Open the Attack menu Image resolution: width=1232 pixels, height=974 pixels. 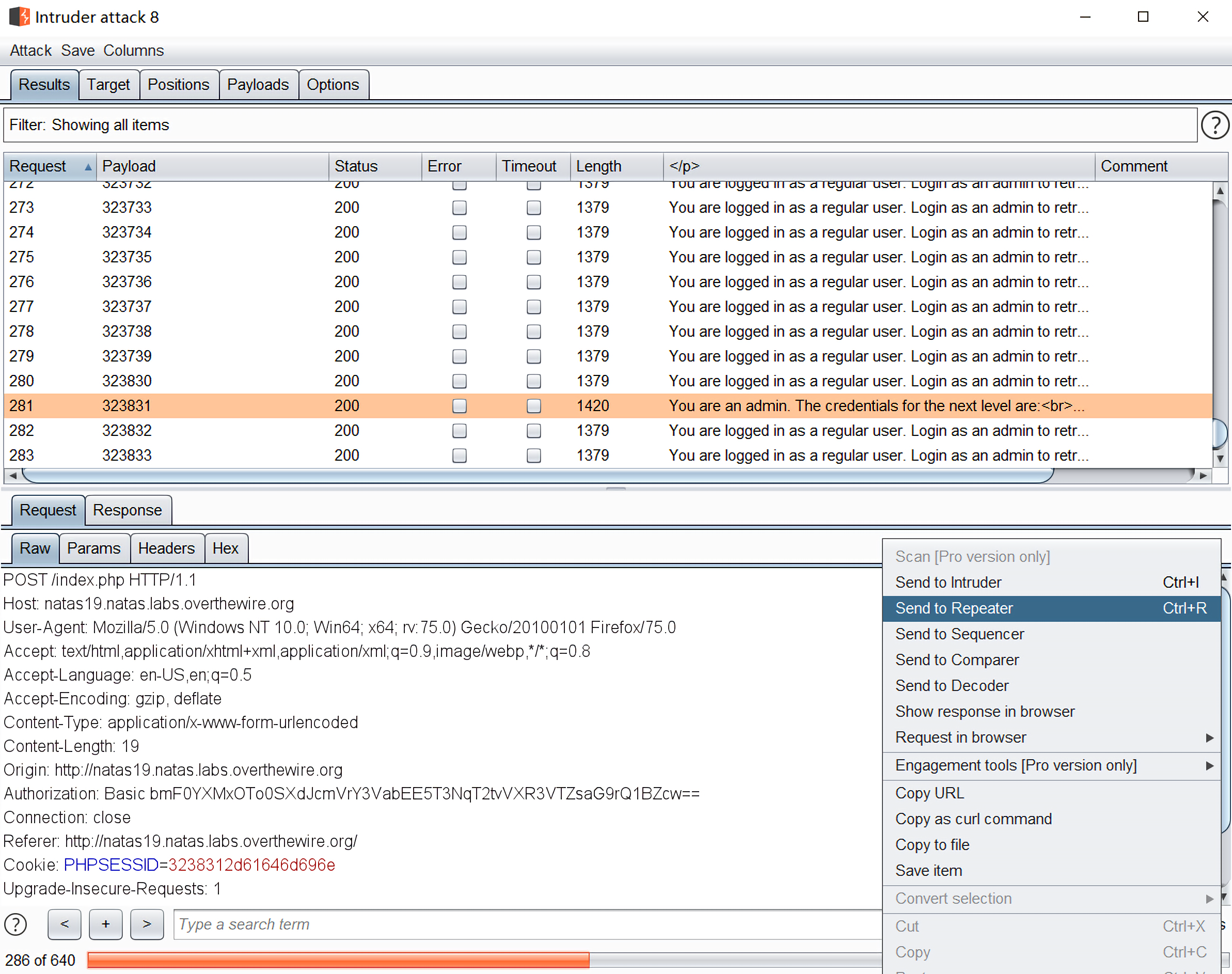tap(31, 51)
